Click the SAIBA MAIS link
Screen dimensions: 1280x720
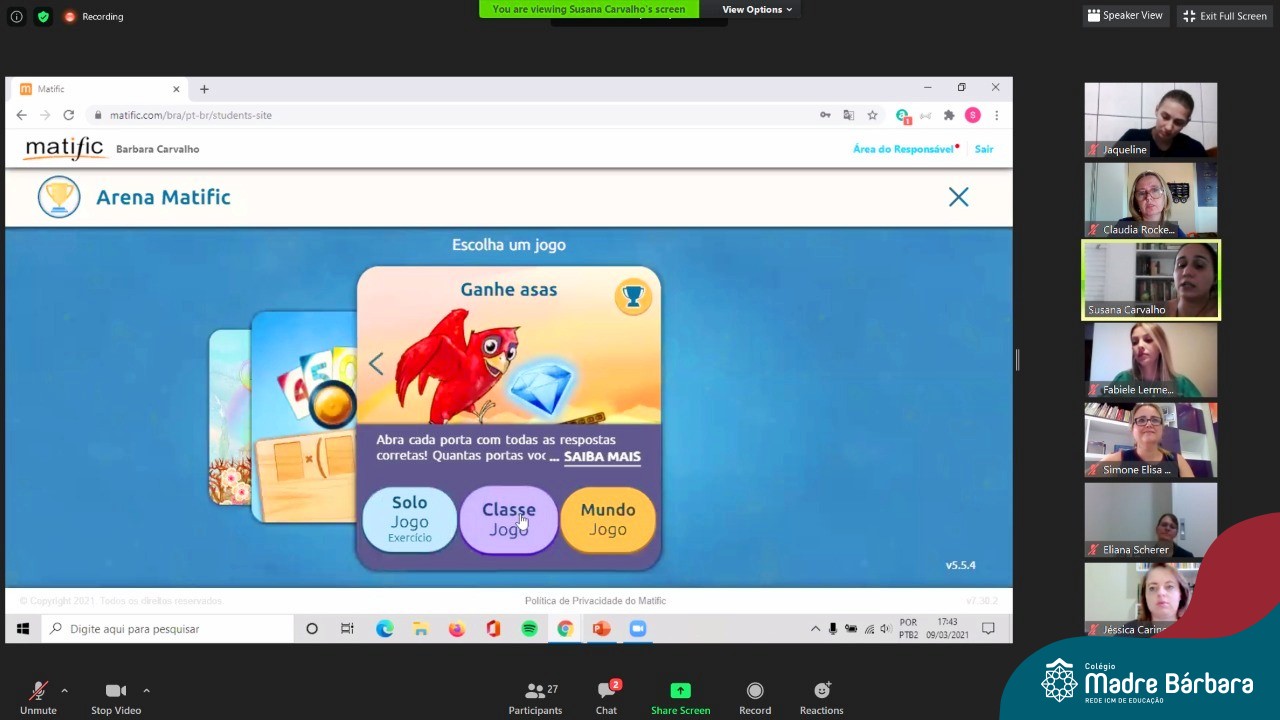click(x=602, y=456)
